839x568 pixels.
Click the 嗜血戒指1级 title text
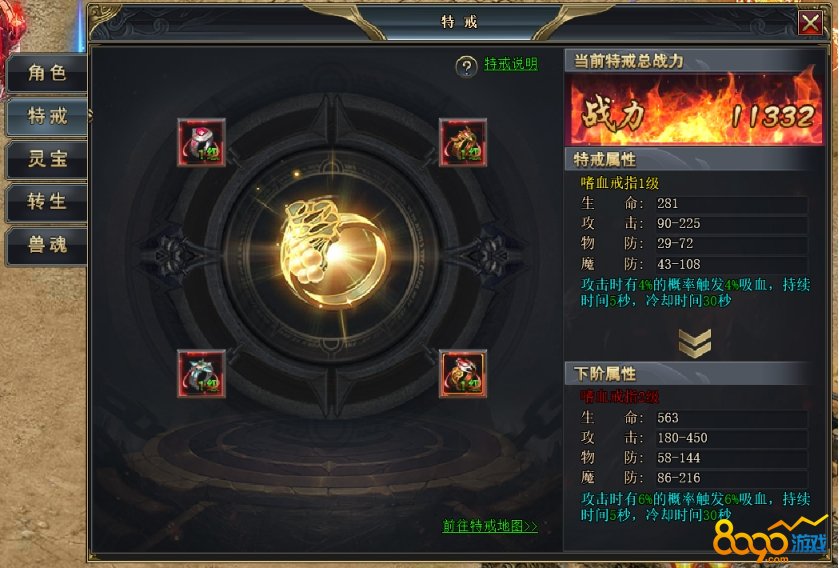click(620, 183)
